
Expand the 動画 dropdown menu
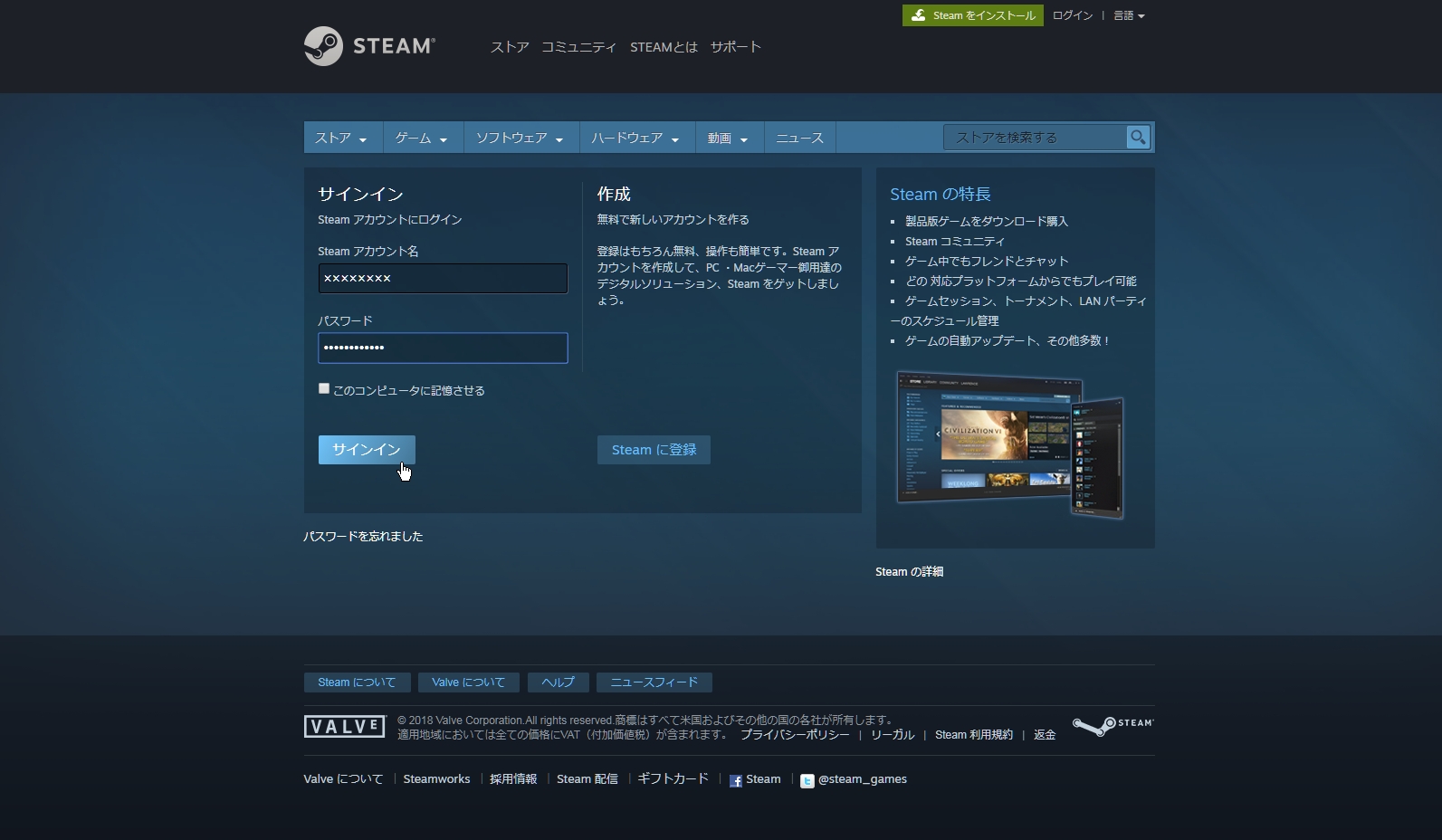point(729,138)
